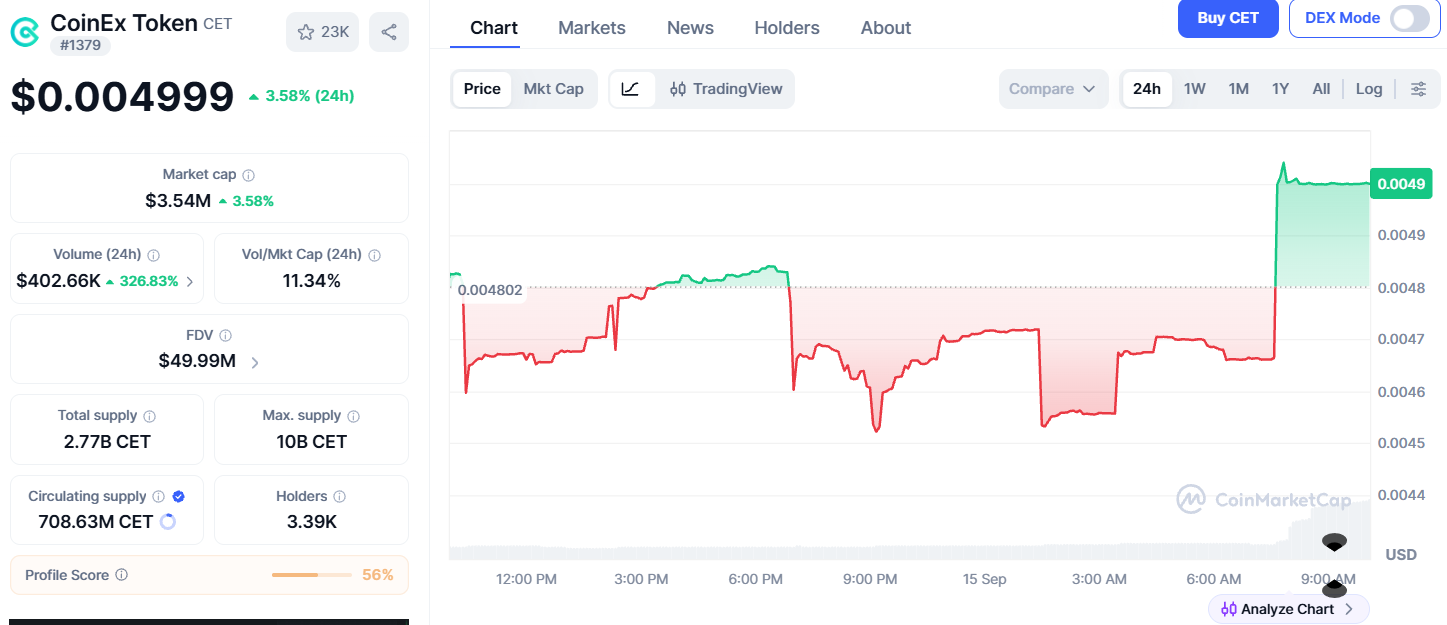The image size is (1447, 625).
Task: Click the 326.83% volume change text
Action: [148, 282]
